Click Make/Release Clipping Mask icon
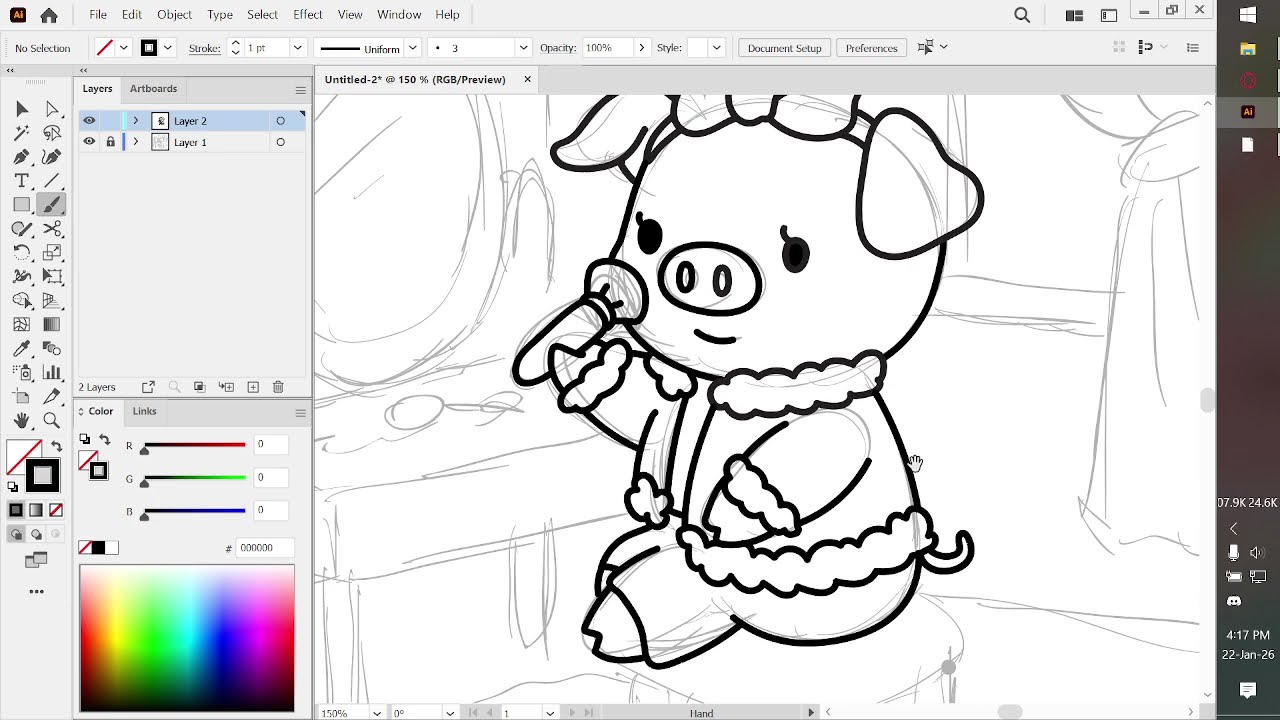 click(x=199, y=387)
